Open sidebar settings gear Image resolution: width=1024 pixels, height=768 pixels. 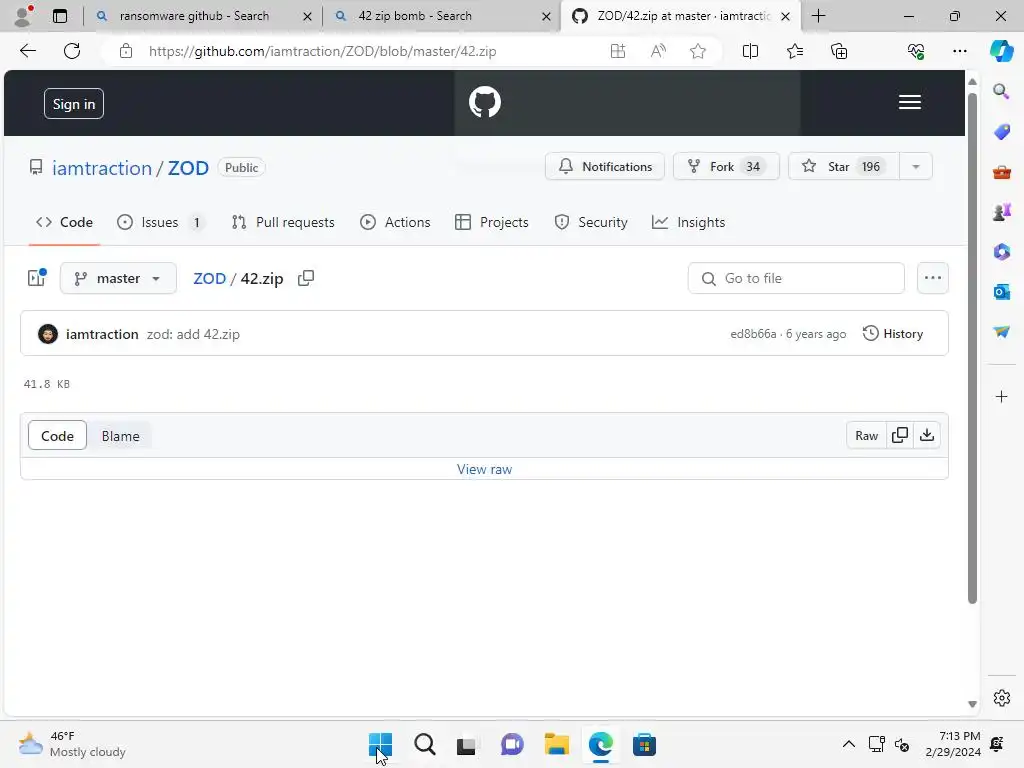[1002, 698]
